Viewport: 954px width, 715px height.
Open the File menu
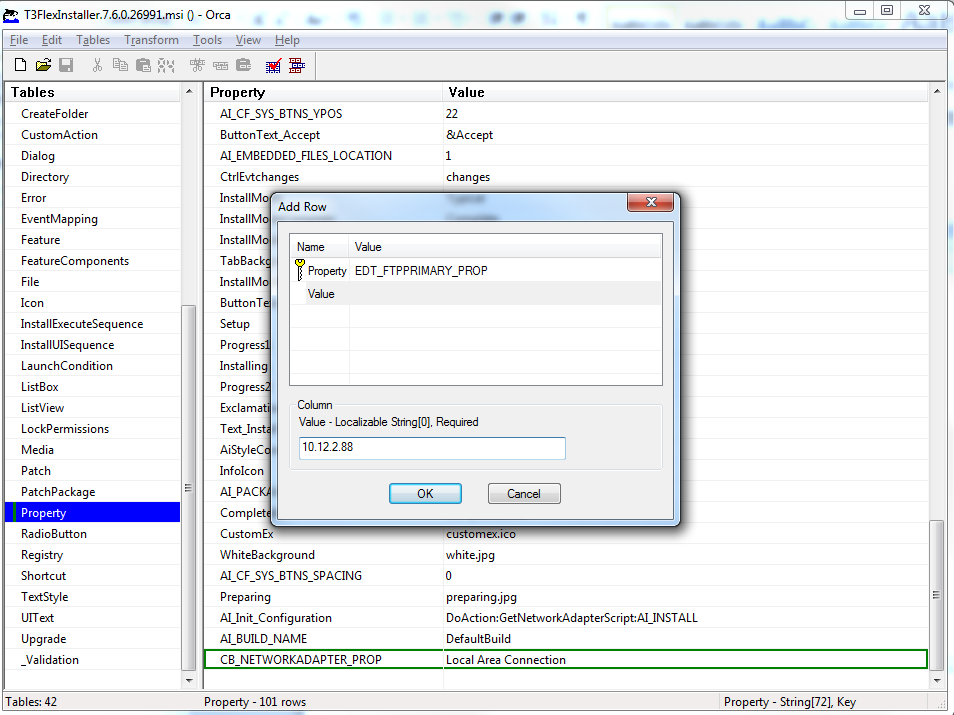[x=19, y=40]
